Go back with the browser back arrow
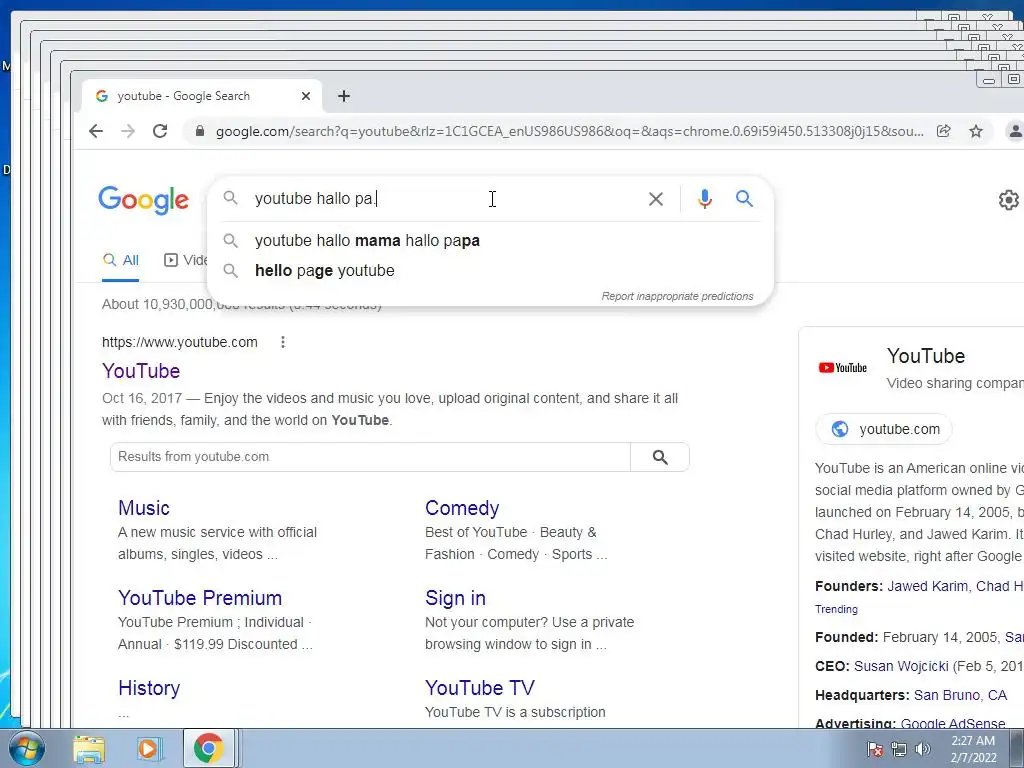 [96, 131]
